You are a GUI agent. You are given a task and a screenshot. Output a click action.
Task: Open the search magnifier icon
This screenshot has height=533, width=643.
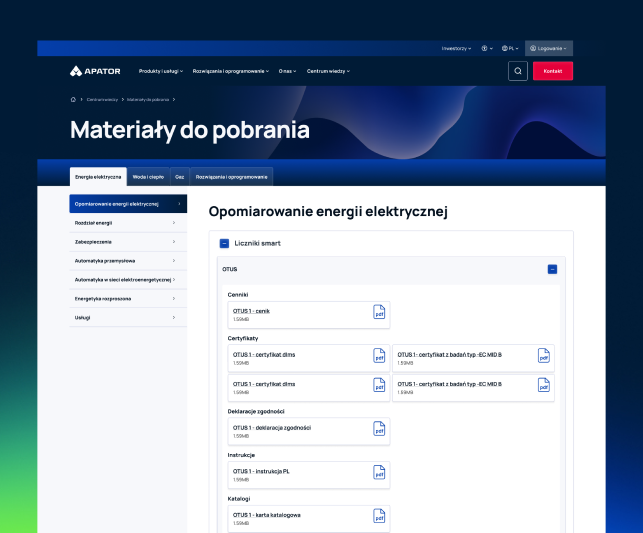point(518,71)
